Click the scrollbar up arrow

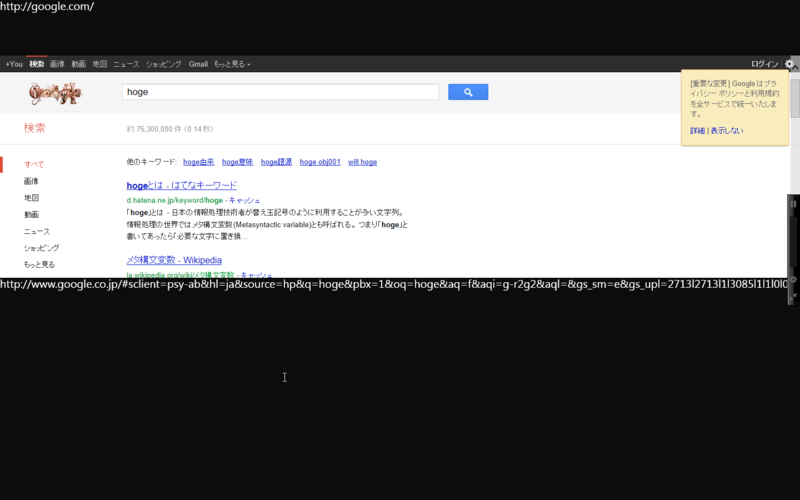(x=795, y=68)
